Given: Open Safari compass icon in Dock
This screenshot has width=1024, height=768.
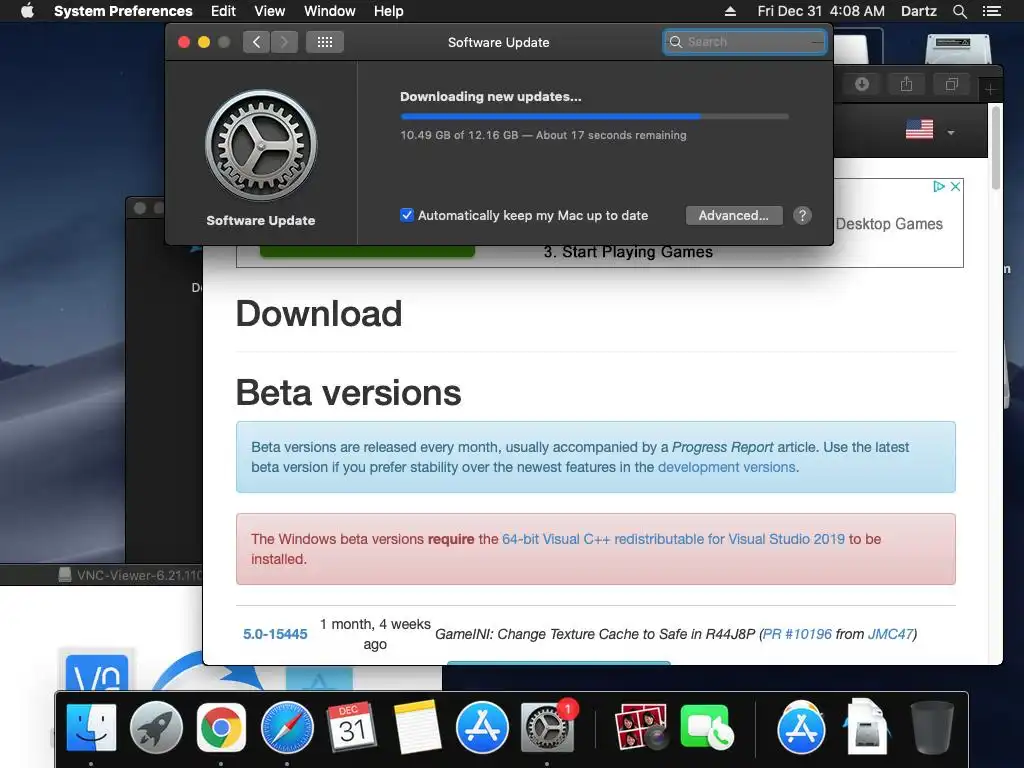Looking at the screenshot, I should pos(287,728).
